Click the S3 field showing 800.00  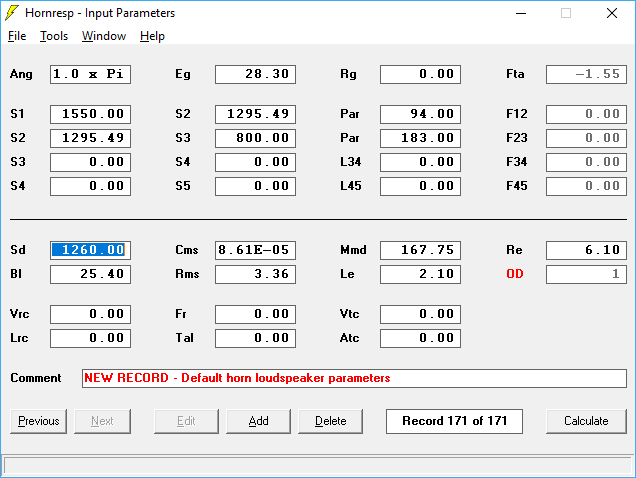coord(256,138)
